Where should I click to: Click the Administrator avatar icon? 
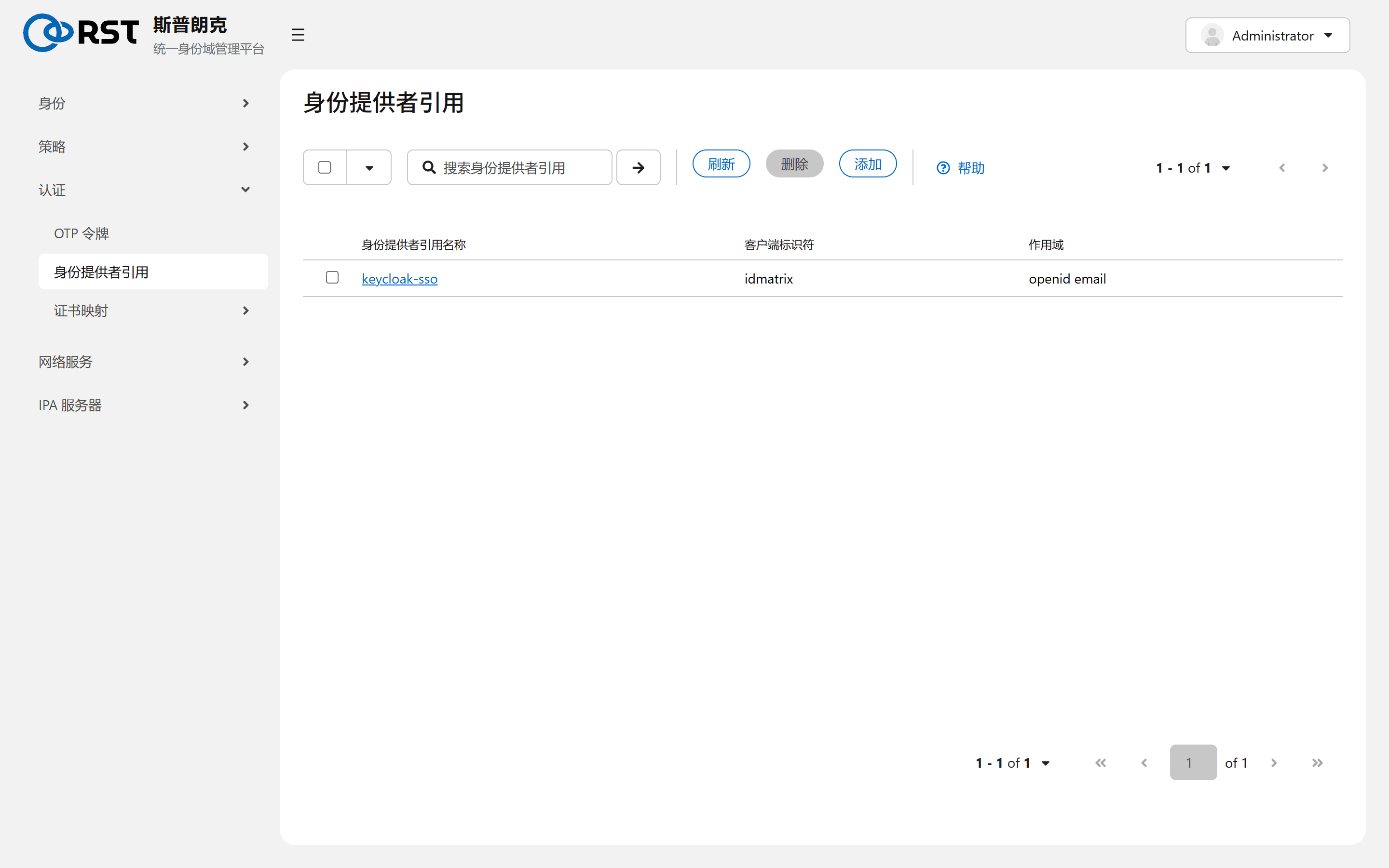point(1212,36)
